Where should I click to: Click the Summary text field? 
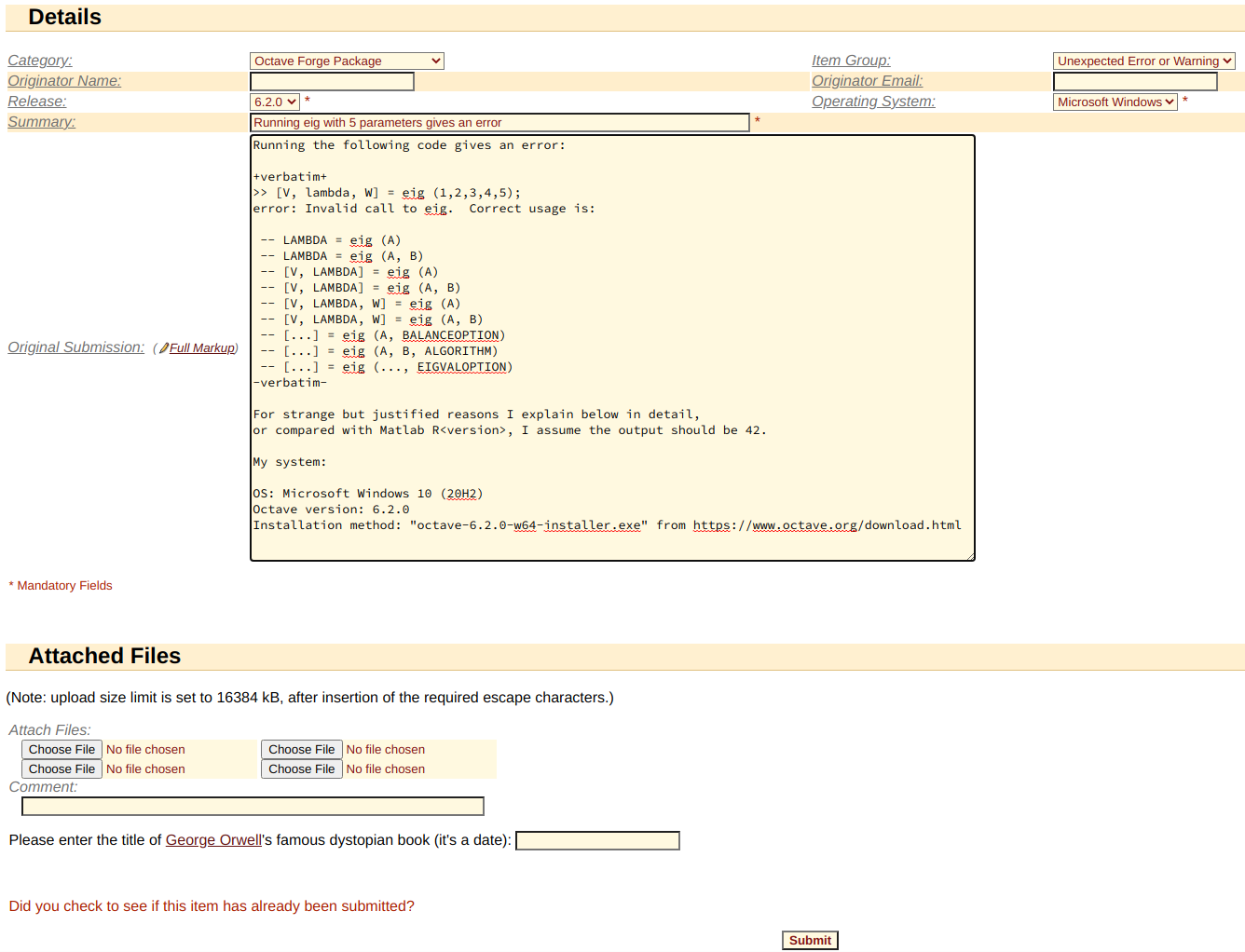pyautogui.click(x=499, y=122)
